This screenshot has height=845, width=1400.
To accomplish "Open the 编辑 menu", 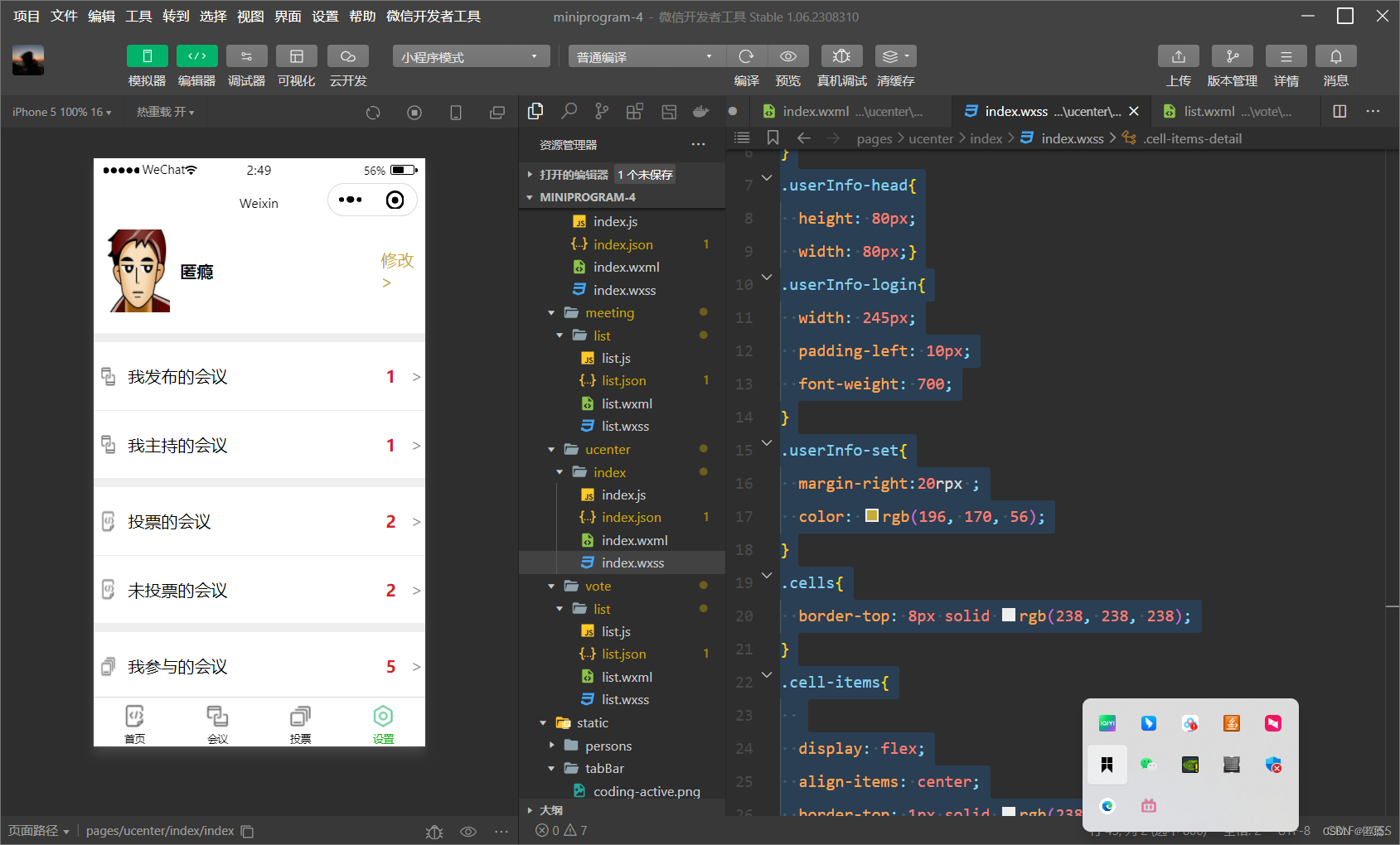I will pos(101,16).
